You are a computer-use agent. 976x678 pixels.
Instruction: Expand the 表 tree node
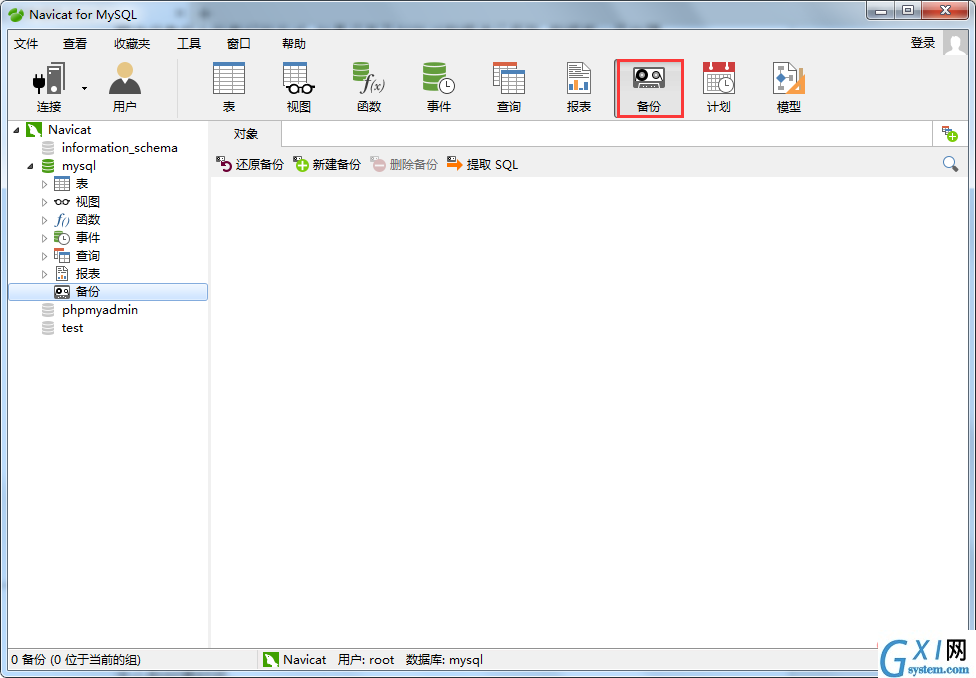tap(44, 184)
